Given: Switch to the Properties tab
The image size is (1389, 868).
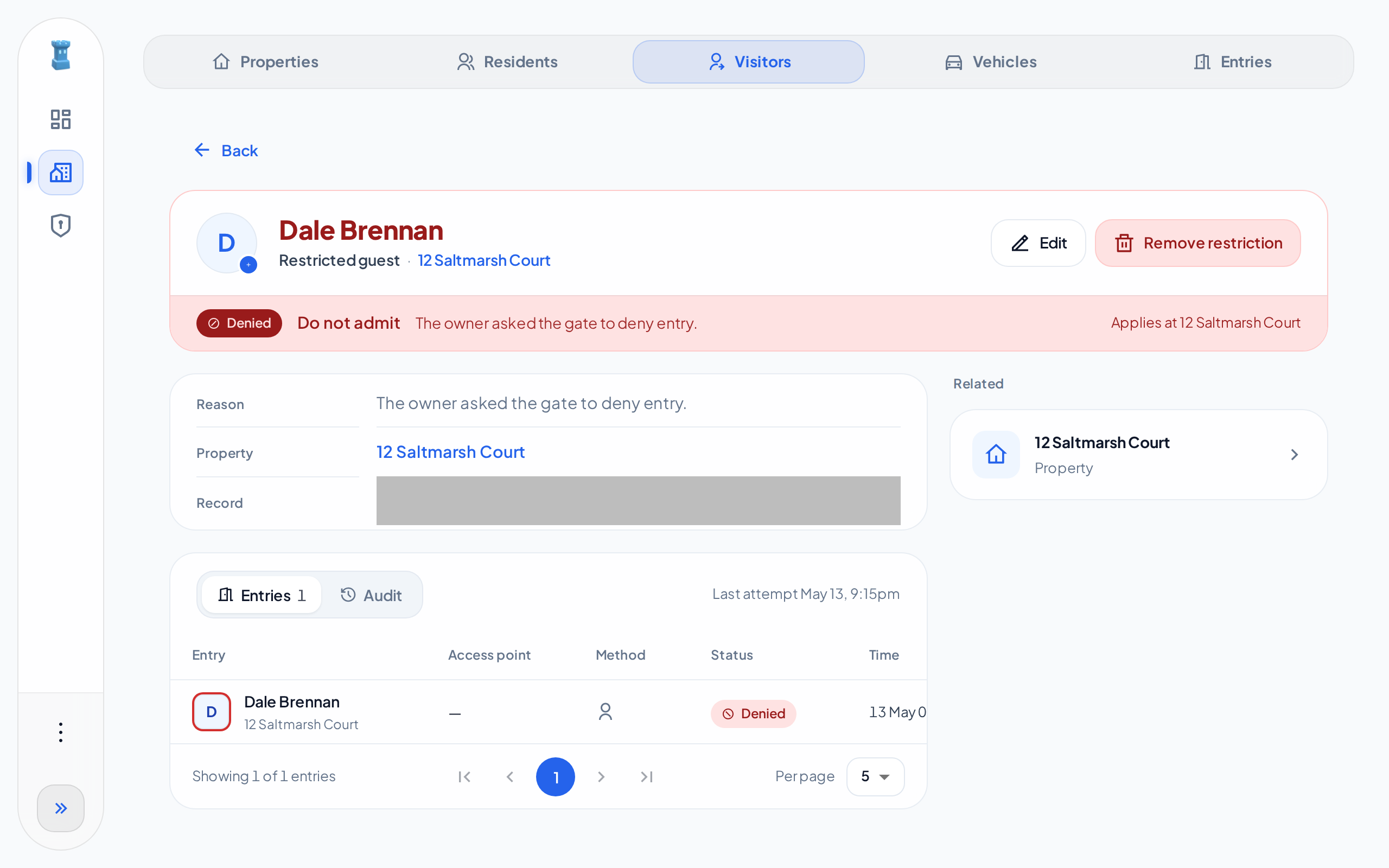Looking at the screenshot, I should point(265,62).
